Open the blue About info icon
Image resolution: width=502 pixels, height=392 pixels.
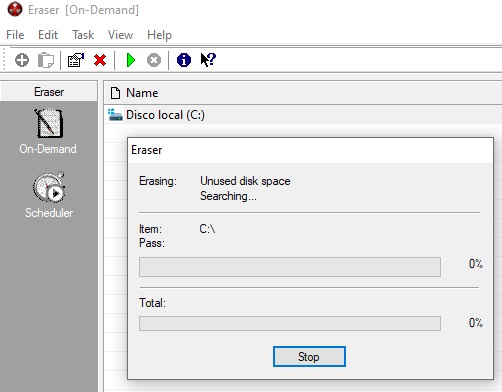coord(184,60)
